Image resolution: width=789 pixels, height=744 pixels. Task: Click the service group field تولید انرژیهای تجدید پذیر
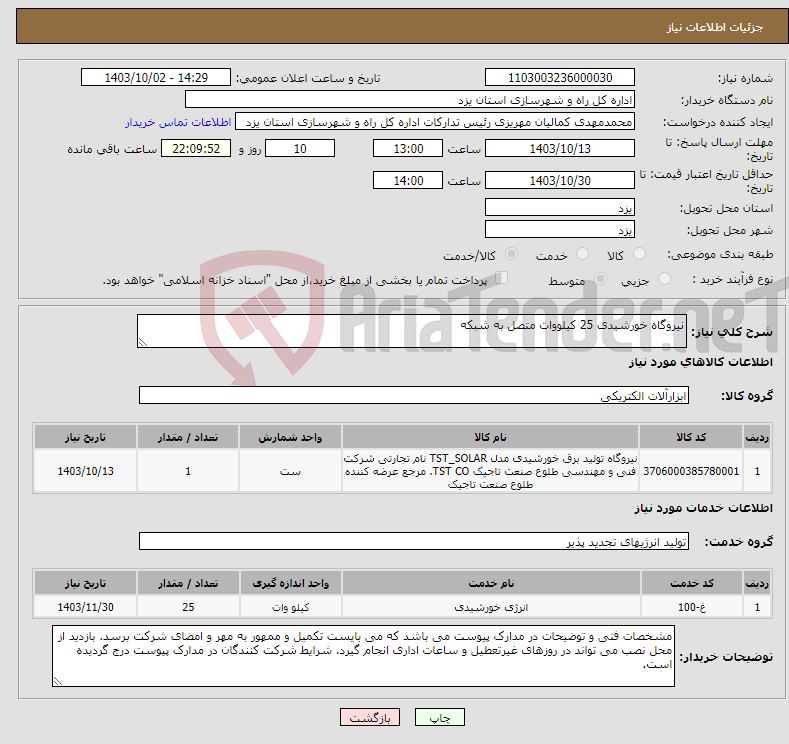(x=414, y=541)
